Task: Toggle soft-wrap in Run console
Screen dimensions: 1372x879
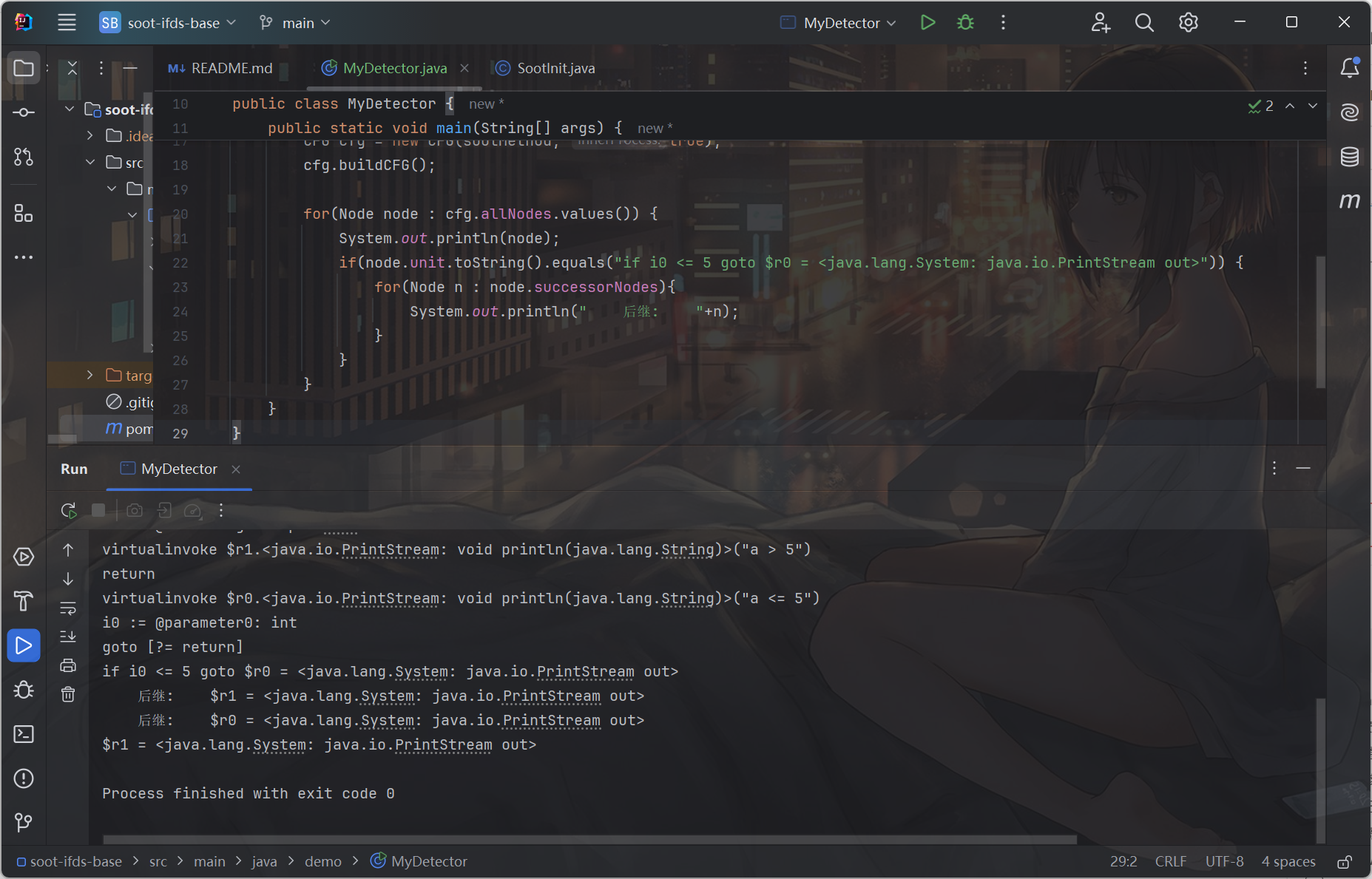Action: tap(68, 608)
